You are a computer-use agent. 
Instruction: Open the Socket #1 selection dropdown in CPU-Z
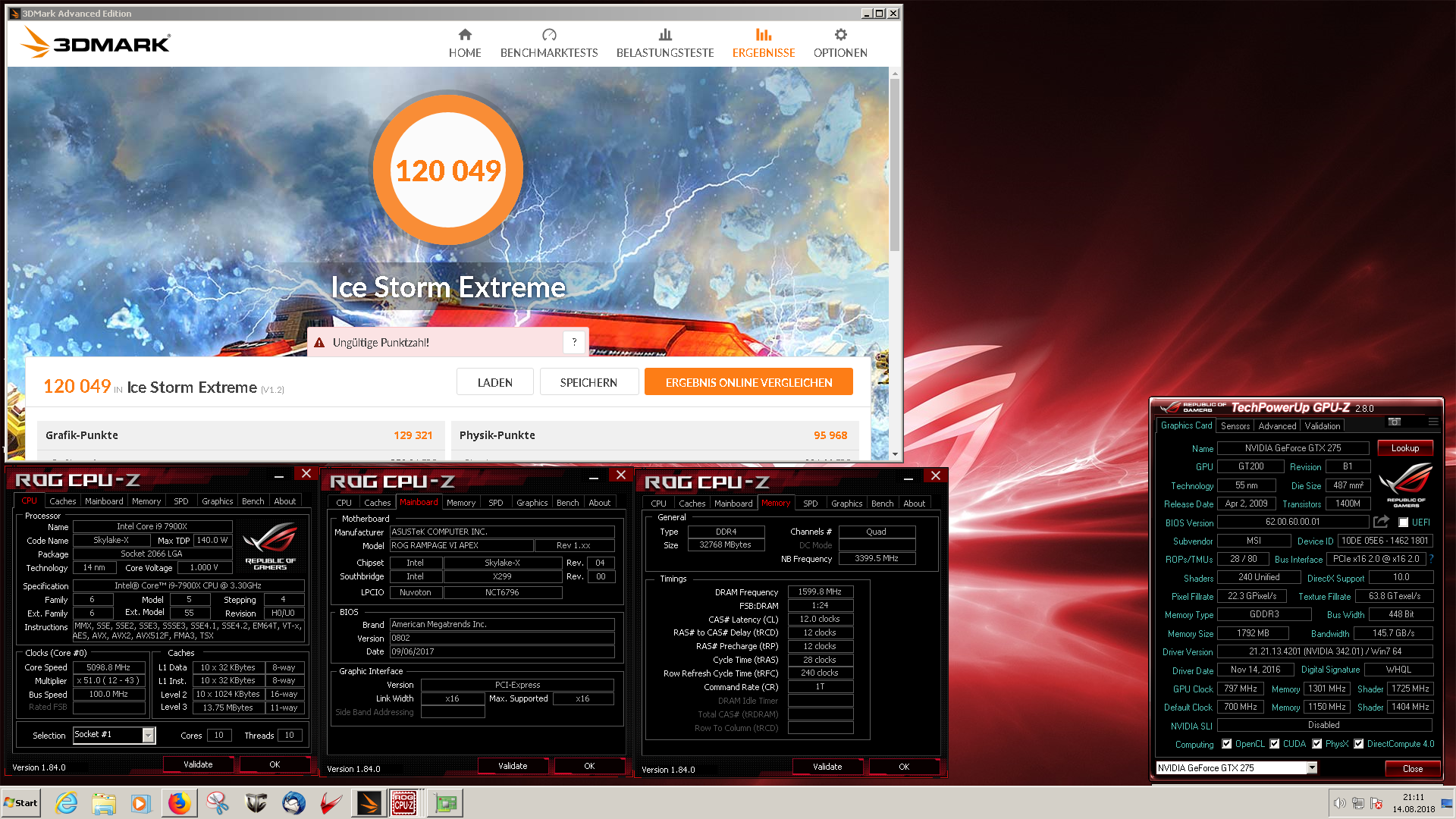114,735
